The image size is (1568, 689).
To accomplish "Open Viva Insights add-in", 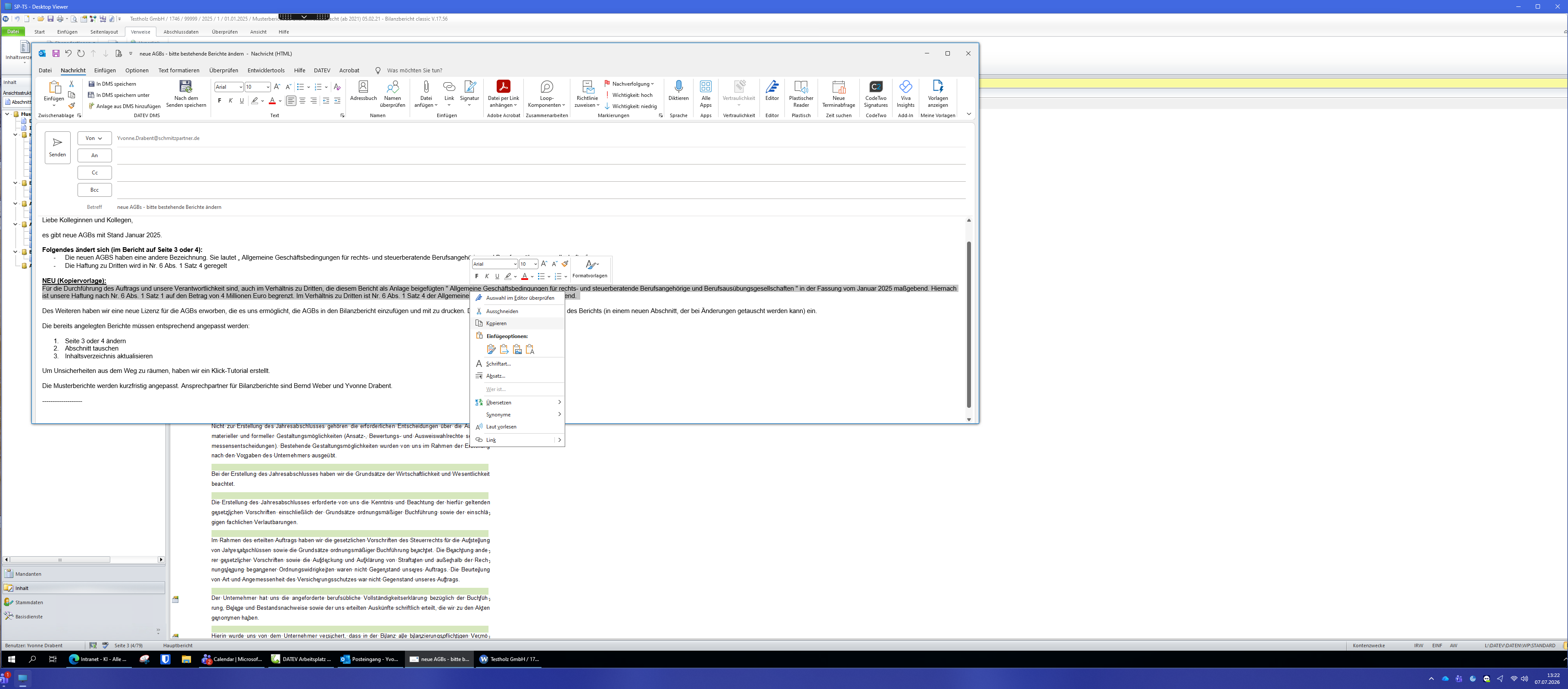I will [906, 94].
